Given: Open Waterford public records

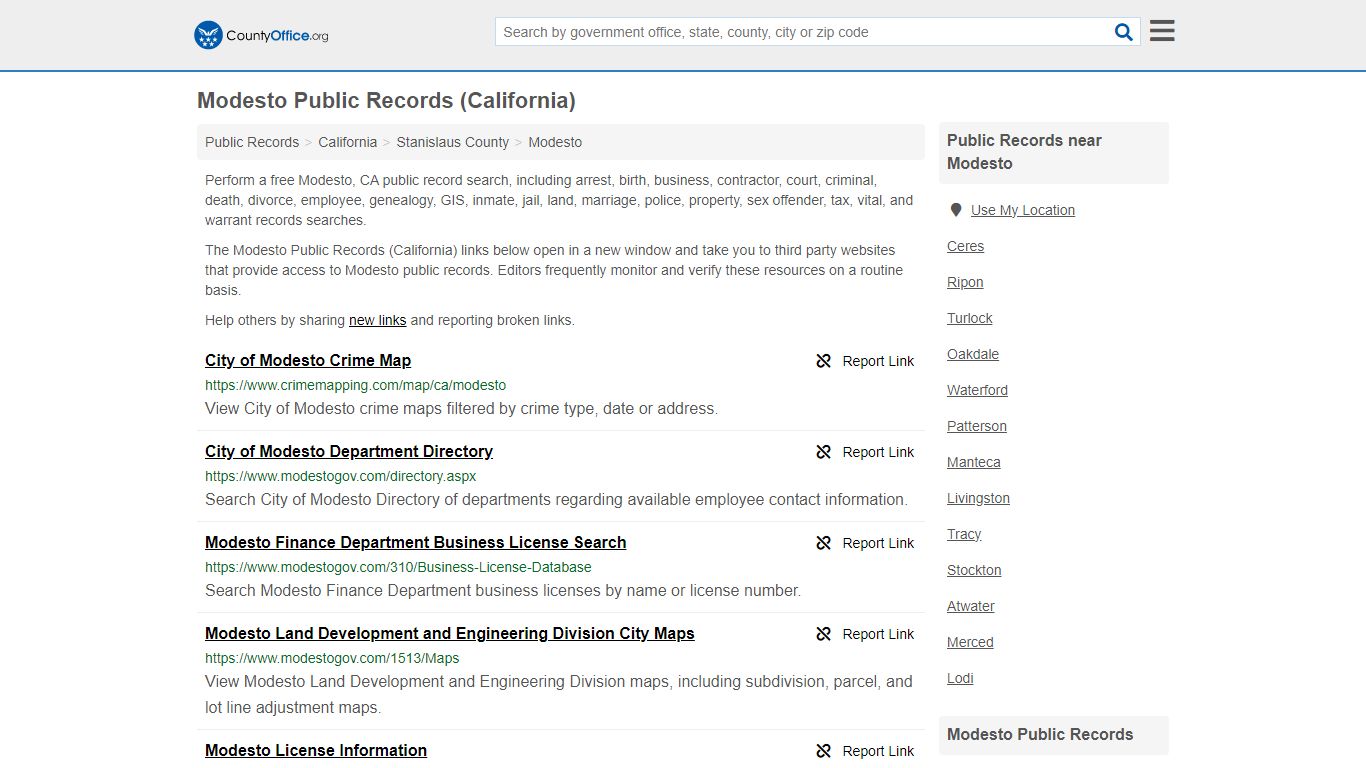Looking at the screenshot, I should pyautogui.click(x=977, y=390).
